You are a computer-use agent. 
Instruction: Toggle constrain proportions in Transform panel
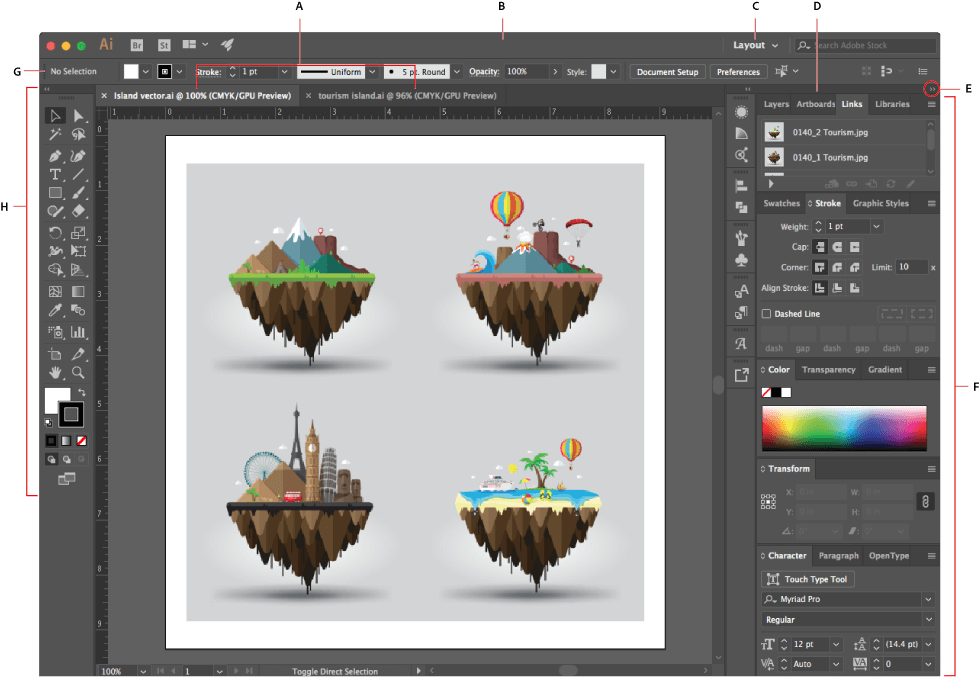925,499
